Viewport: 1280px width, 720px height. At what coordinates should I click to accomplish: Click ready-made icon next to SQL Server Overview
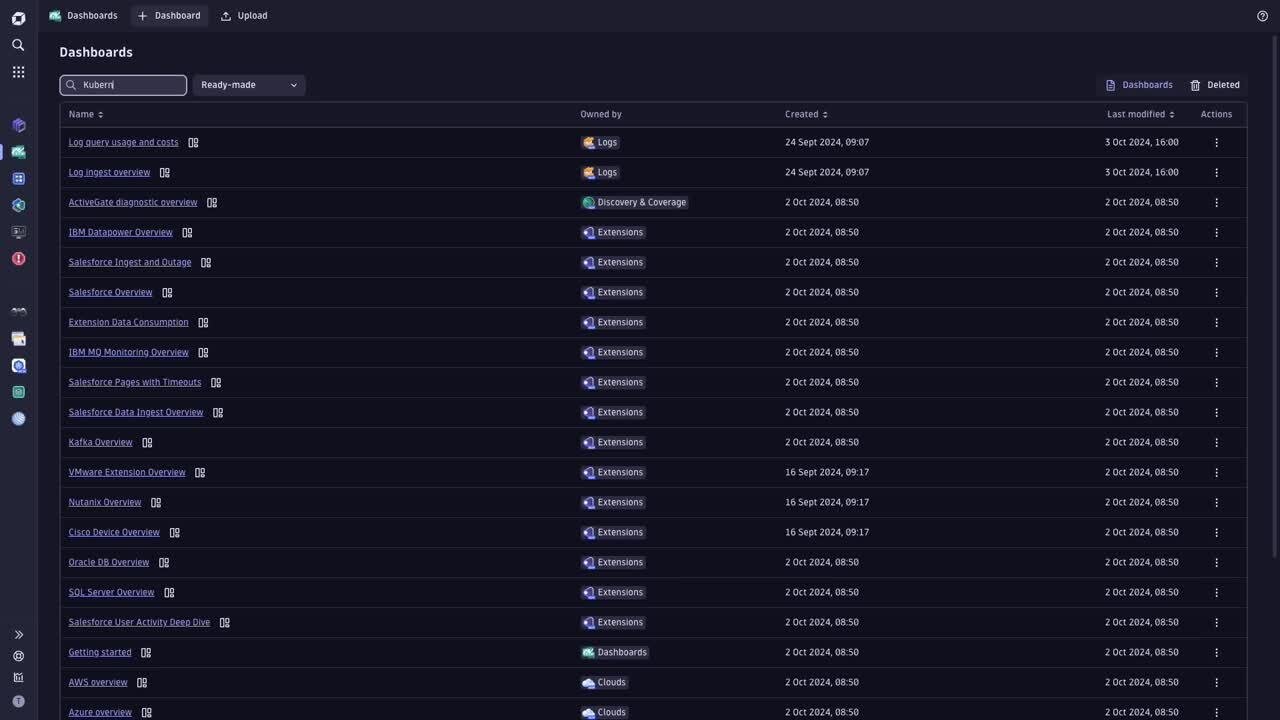pyautogui.click(x=169, y=593)
